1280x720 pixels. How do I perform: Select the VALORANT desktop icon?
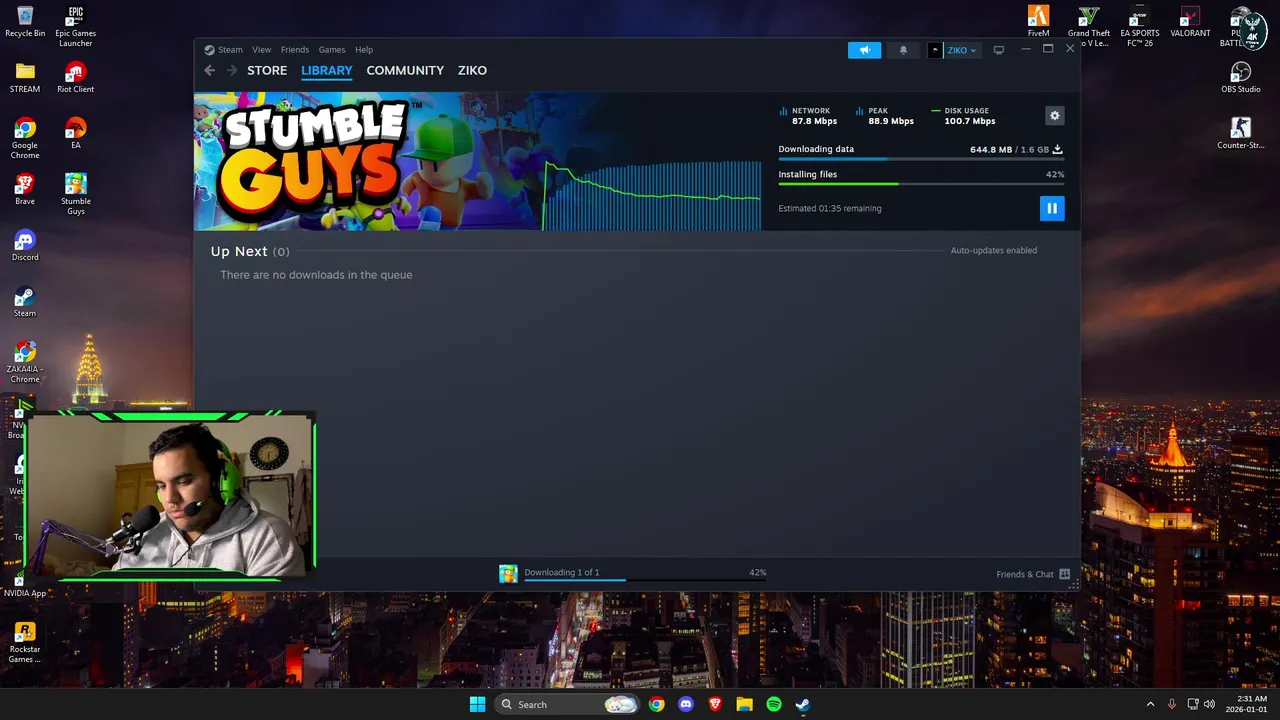[x=1190, y=22]
